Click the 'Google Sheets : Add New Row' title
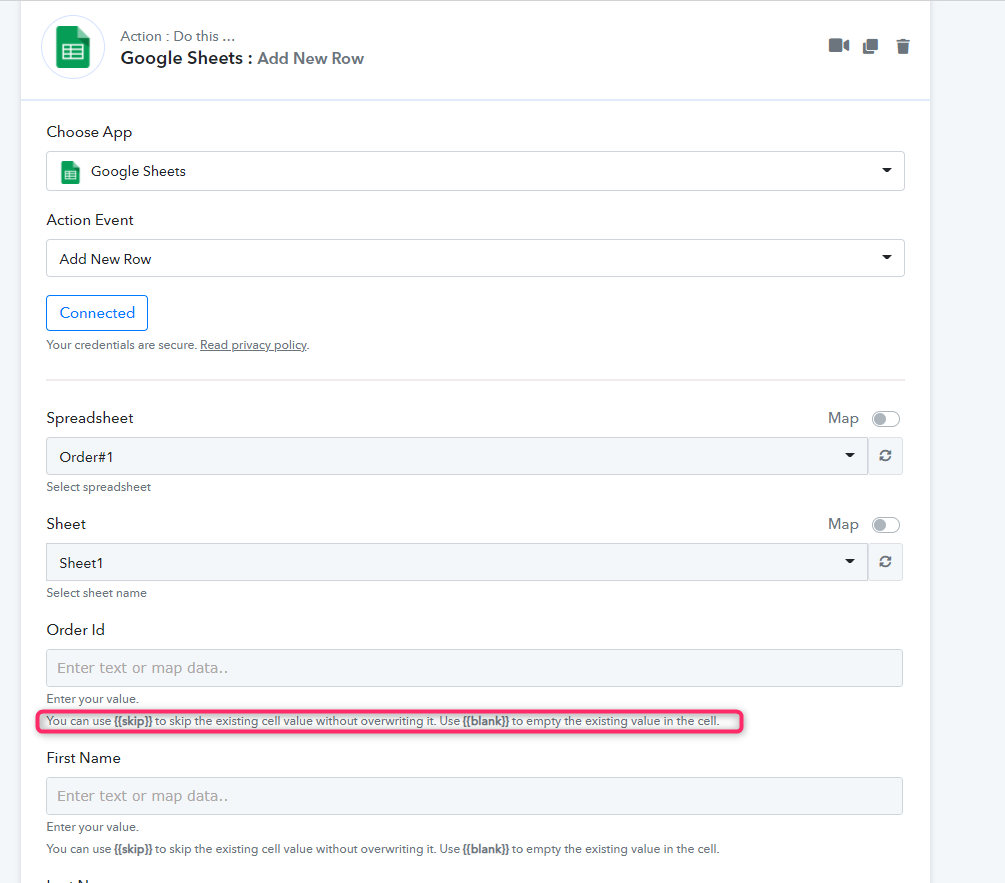Screen dimensions: 1005x883 point(242,58)
